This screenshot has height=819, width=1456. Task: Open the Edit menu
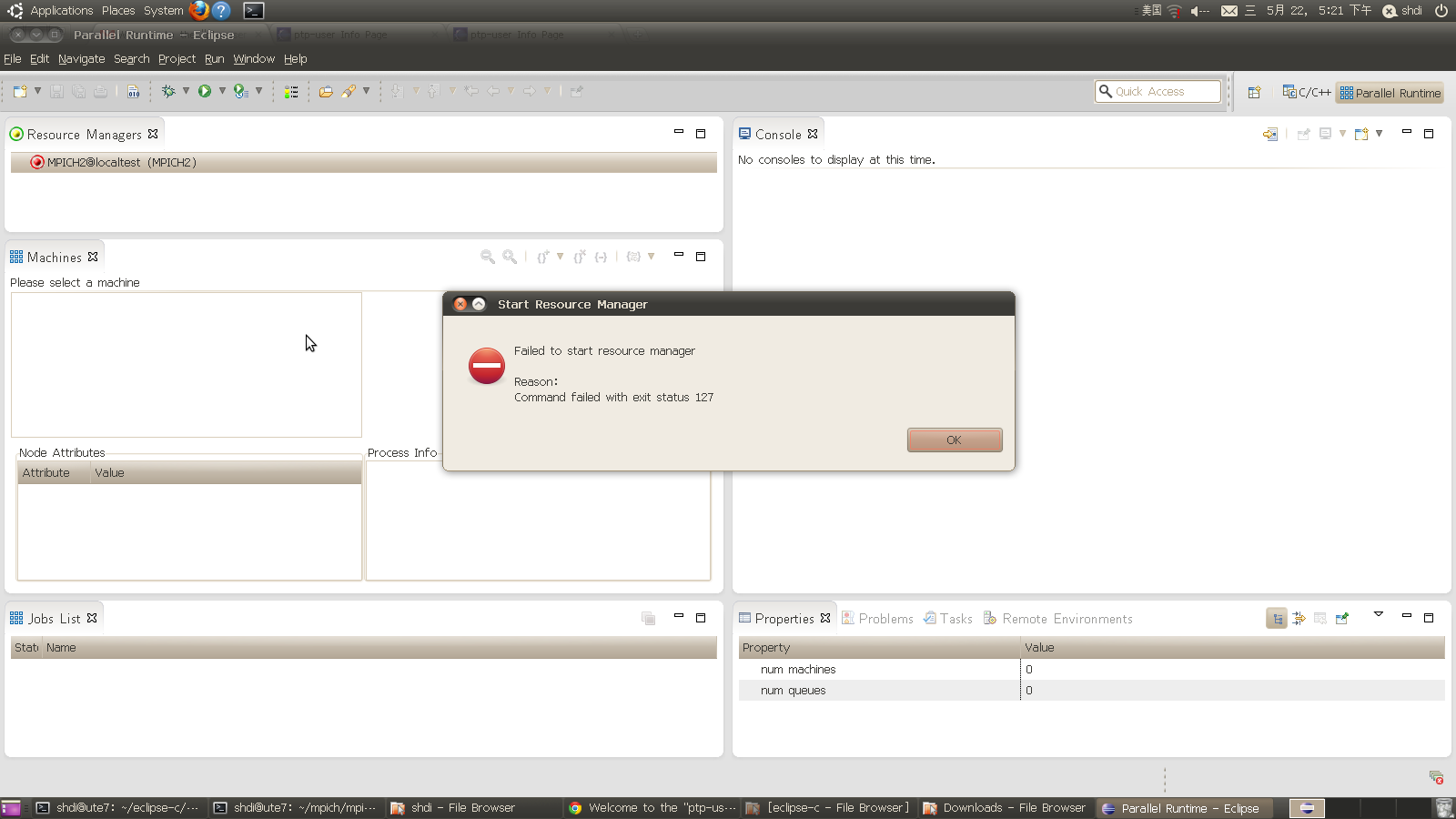[39, 59]
